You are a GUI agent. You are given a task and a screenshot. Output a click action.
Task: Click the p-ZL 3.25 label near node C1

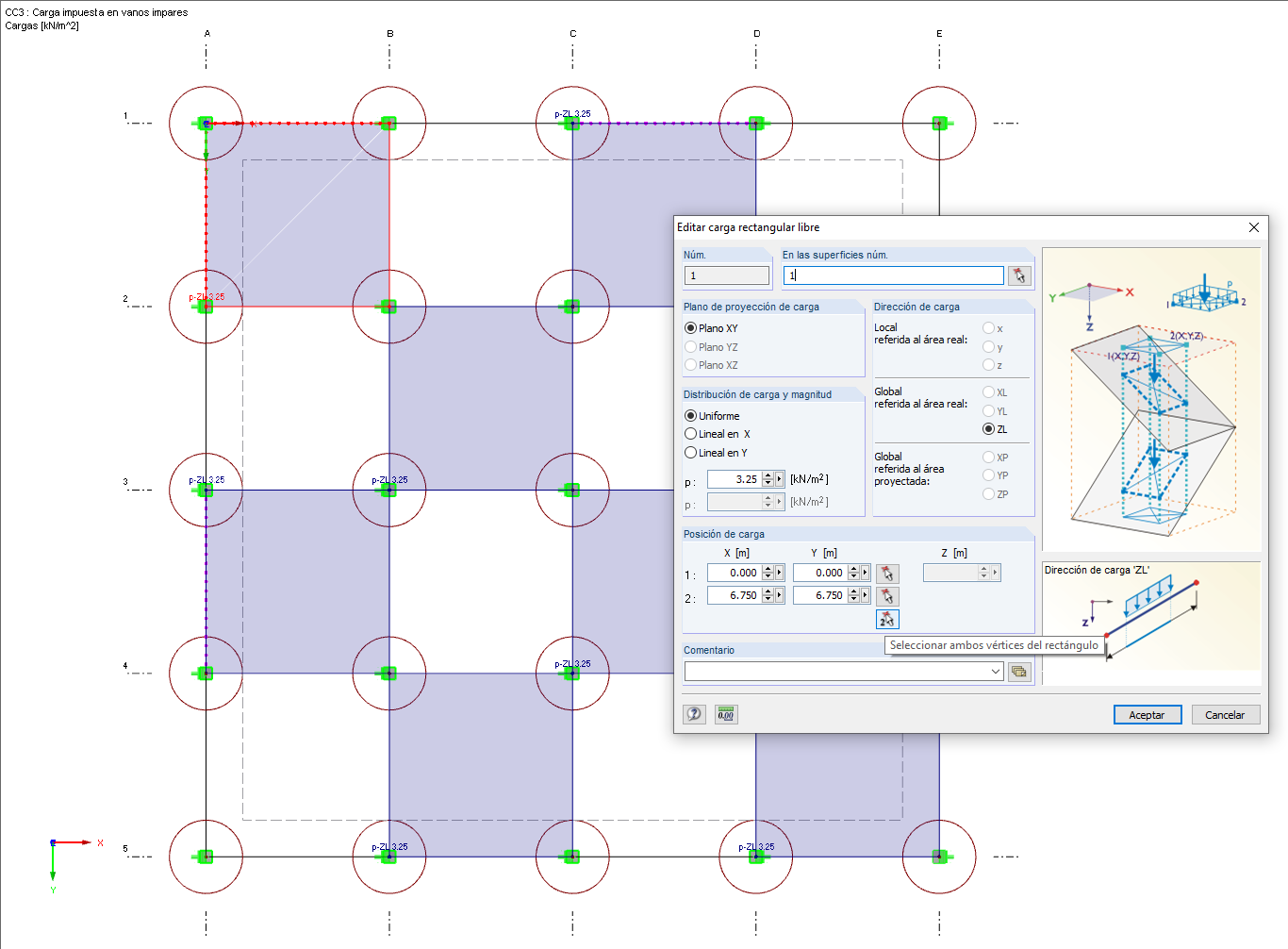pyautogui.click(x=572, y=114)
